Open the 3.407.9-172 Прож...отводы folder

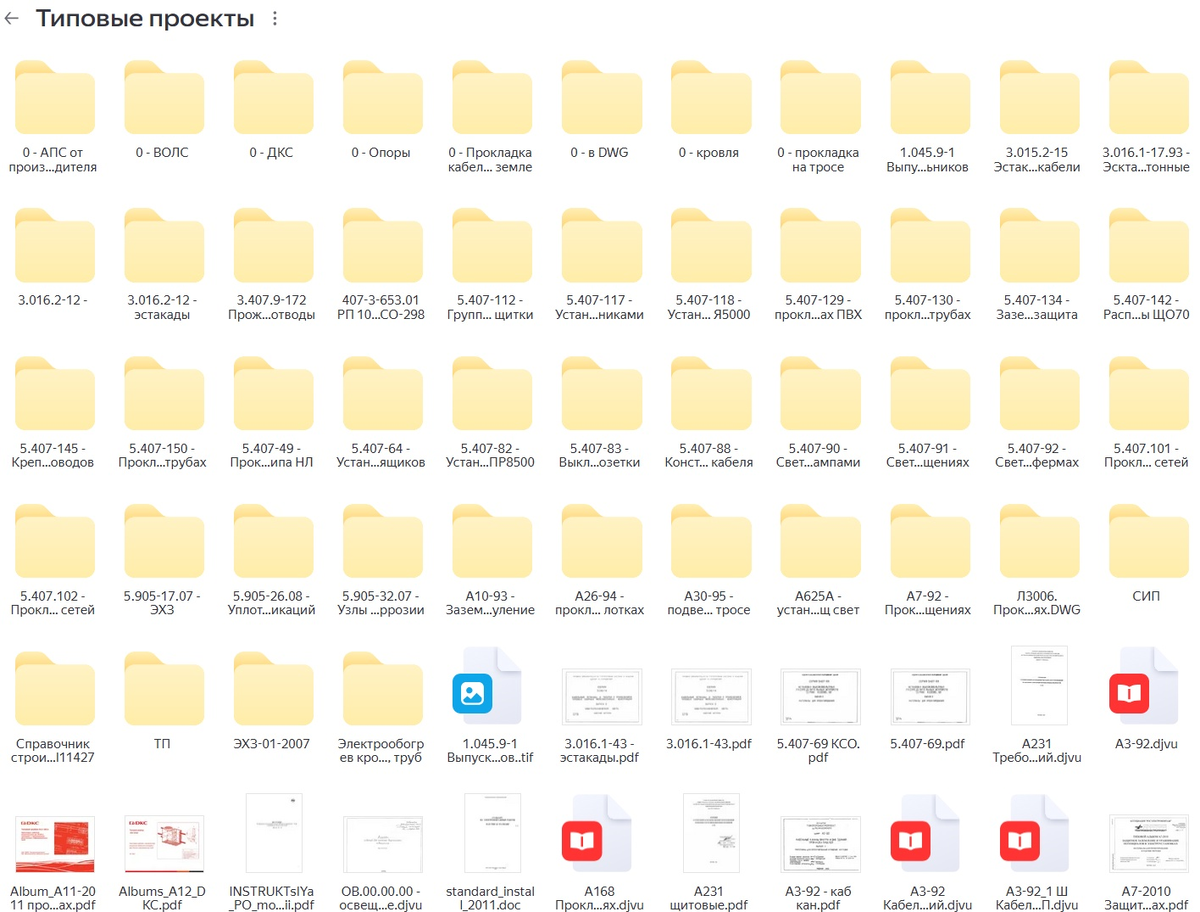(x=273, y=246)
